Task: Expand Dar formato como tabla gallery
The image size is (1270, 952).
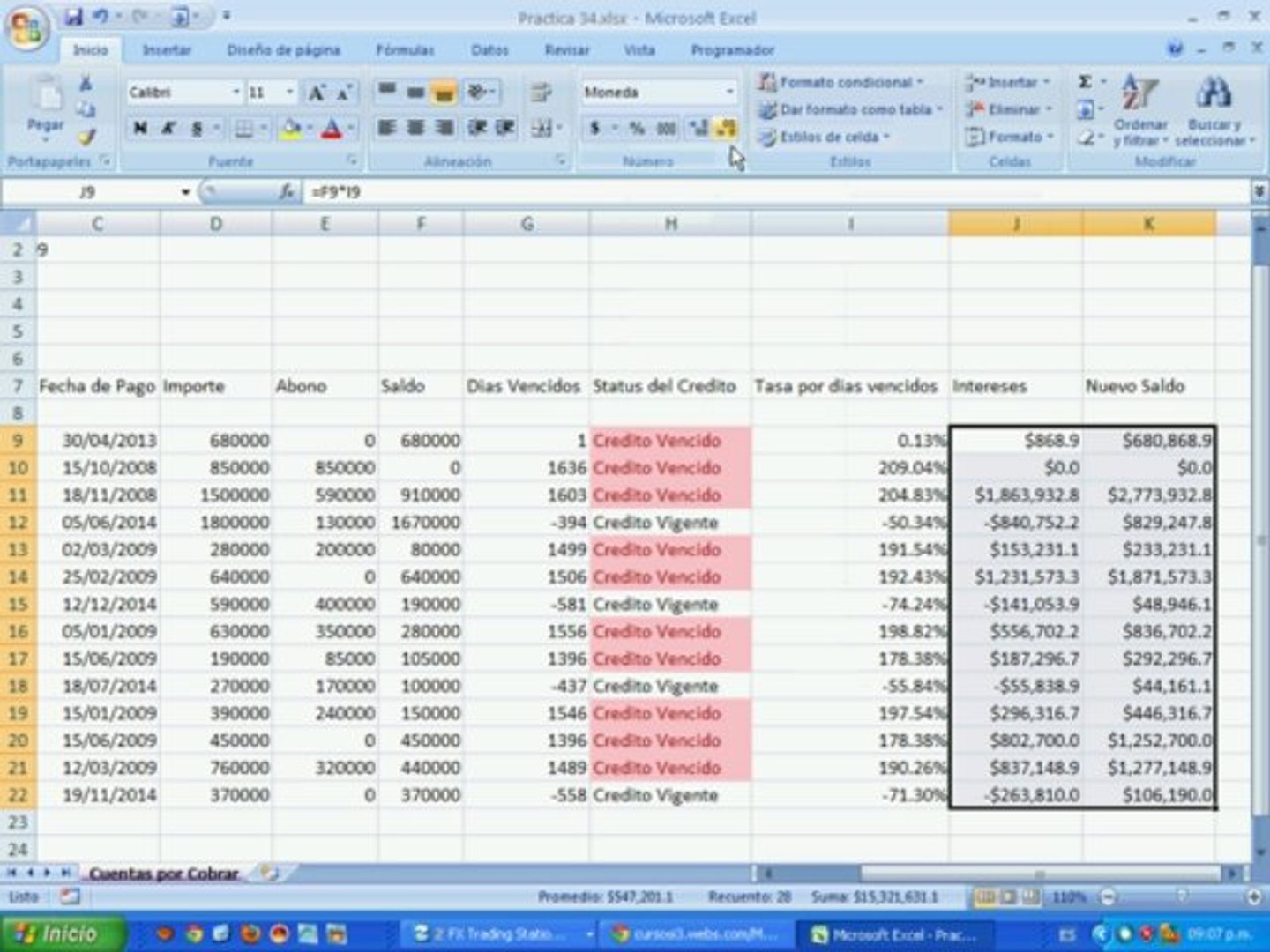Action: pyautogui.click(x=850, y=109)
